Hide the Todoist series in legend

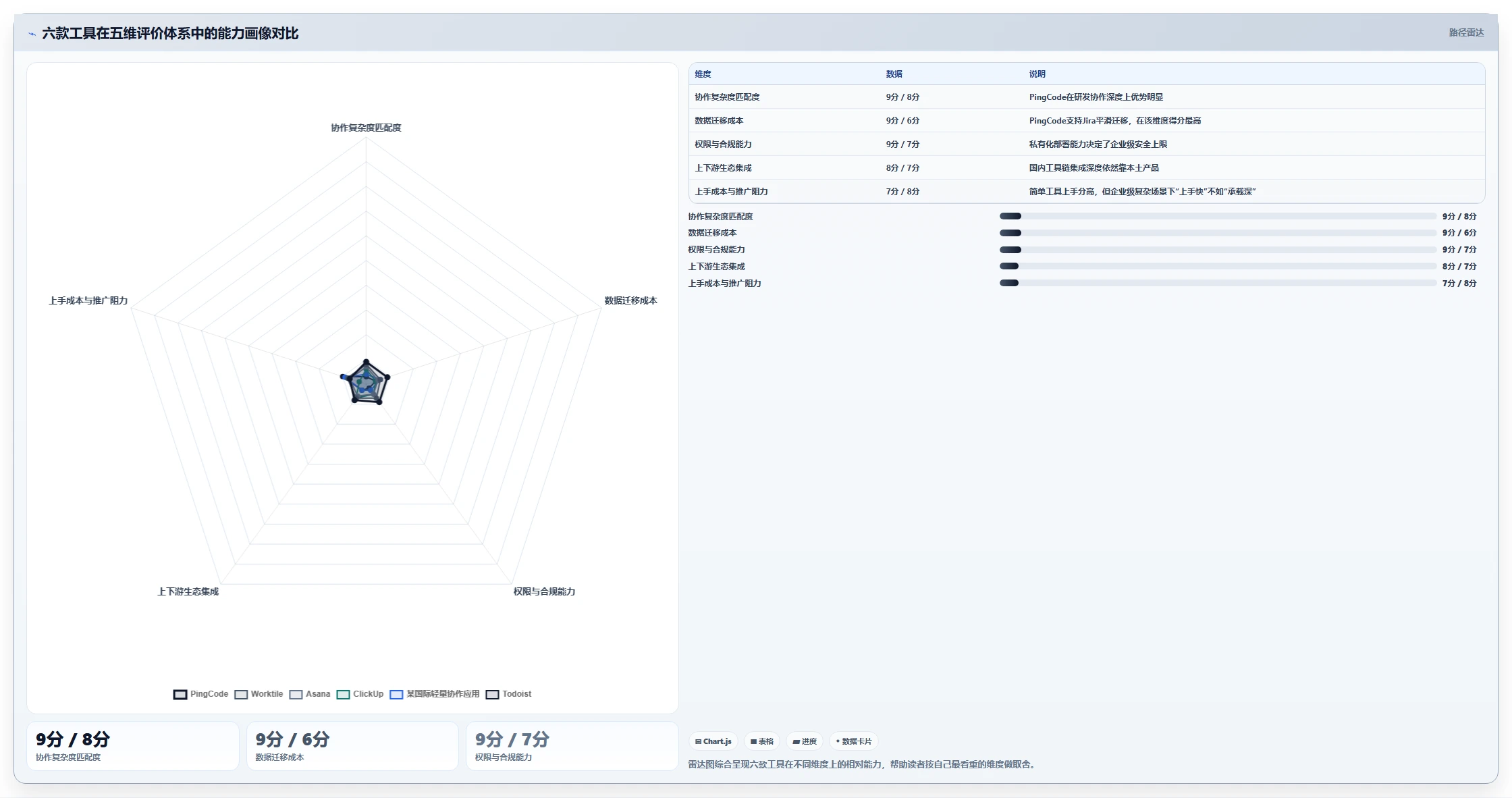coord(508,694)
